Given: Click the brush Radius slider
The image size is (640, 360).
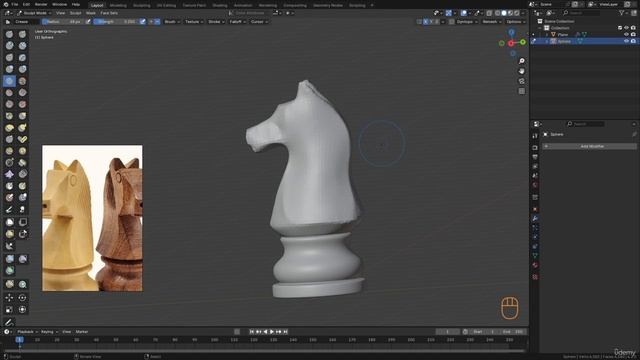Looking at the screenshot, I should tap(63, 22).
